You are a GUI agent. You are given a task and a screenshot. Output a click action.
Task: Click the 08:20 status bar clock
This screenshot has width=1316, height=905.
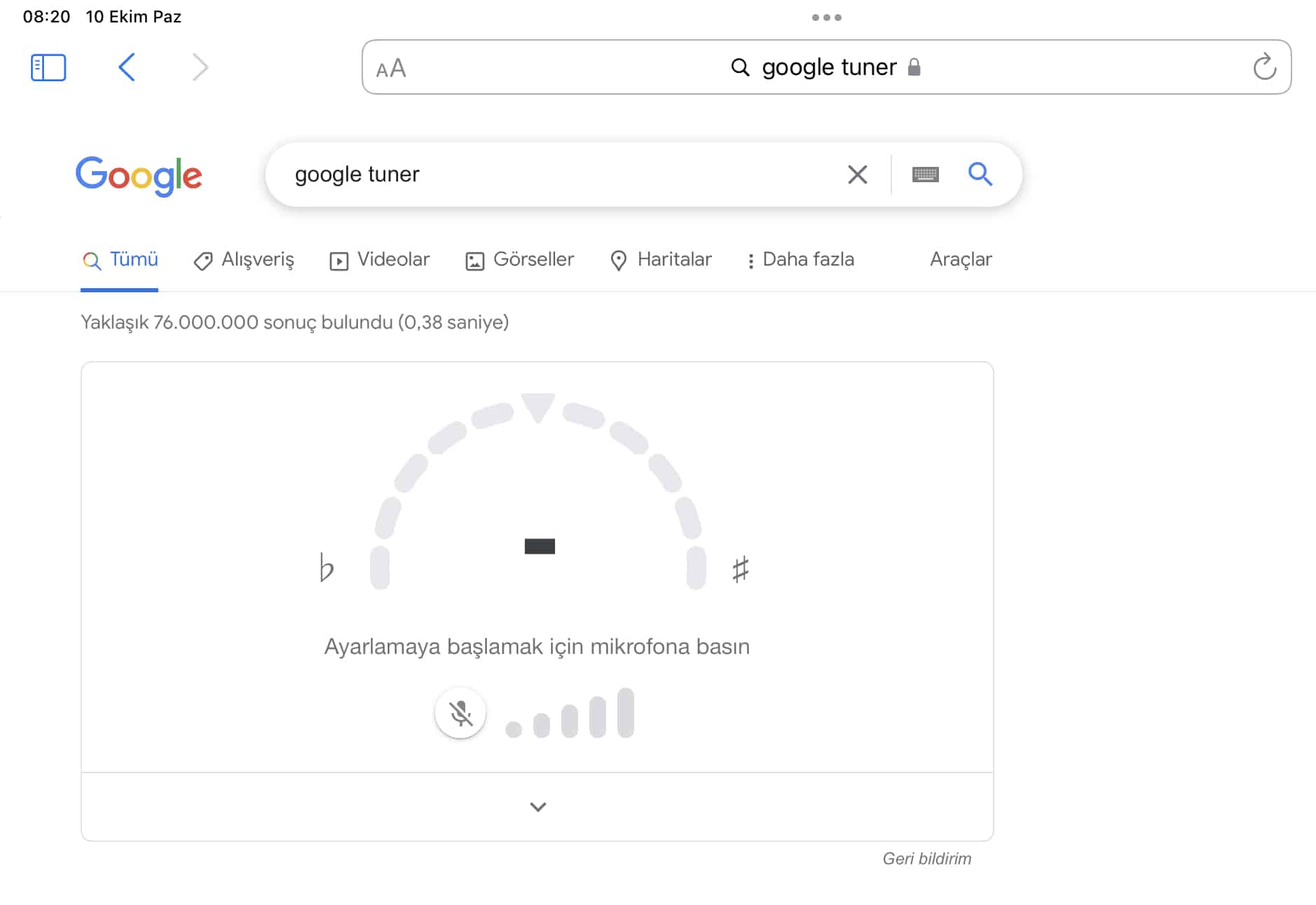(46, 17)
